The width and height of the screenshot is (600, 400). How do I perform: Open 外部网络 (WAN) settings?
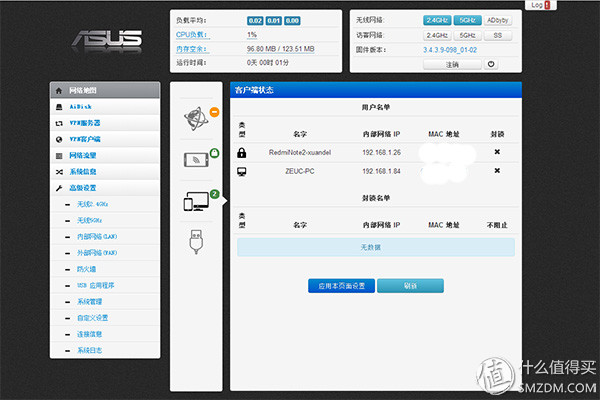pos(97,253)
